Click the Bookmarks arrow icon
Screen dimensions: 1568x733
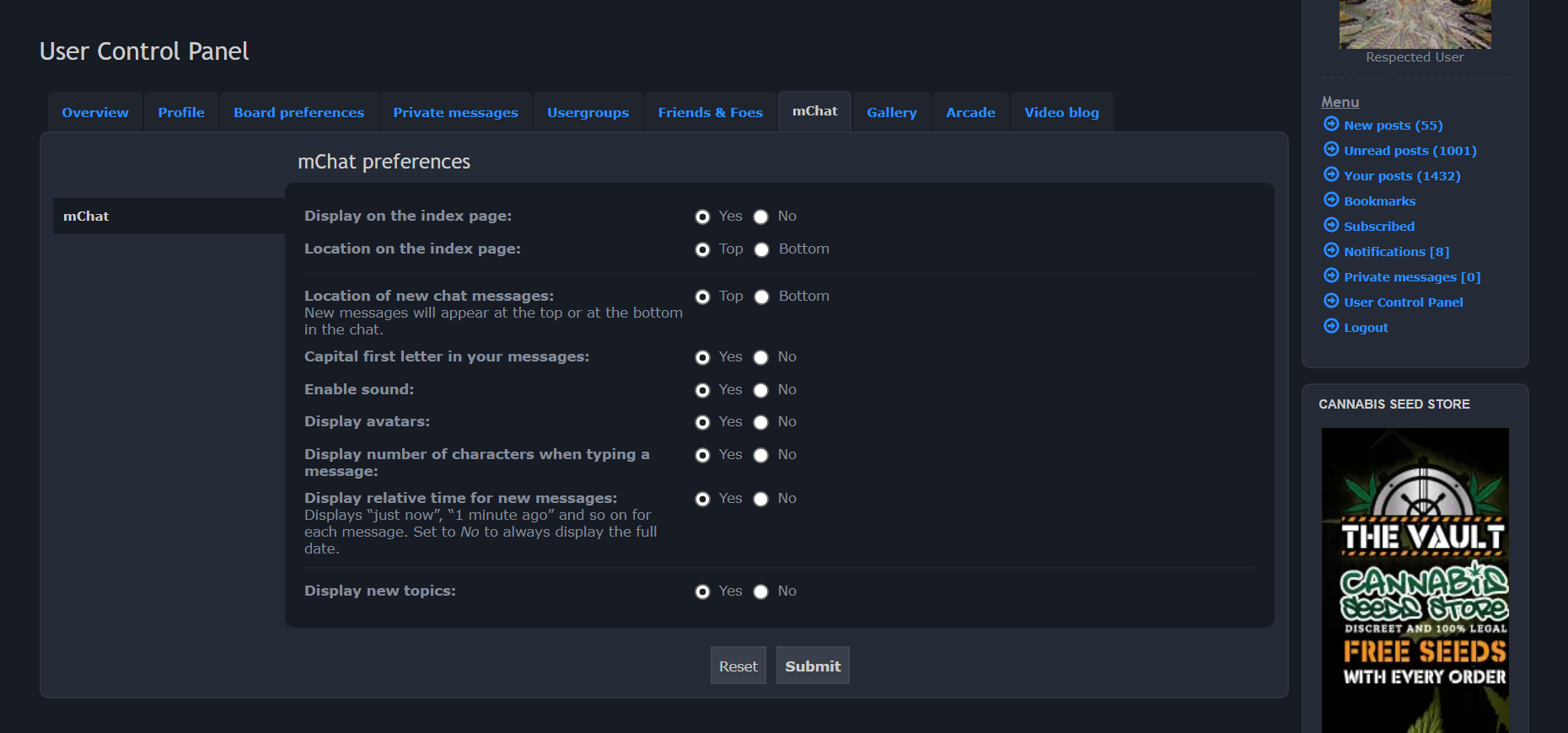(x=1331, y=200)
